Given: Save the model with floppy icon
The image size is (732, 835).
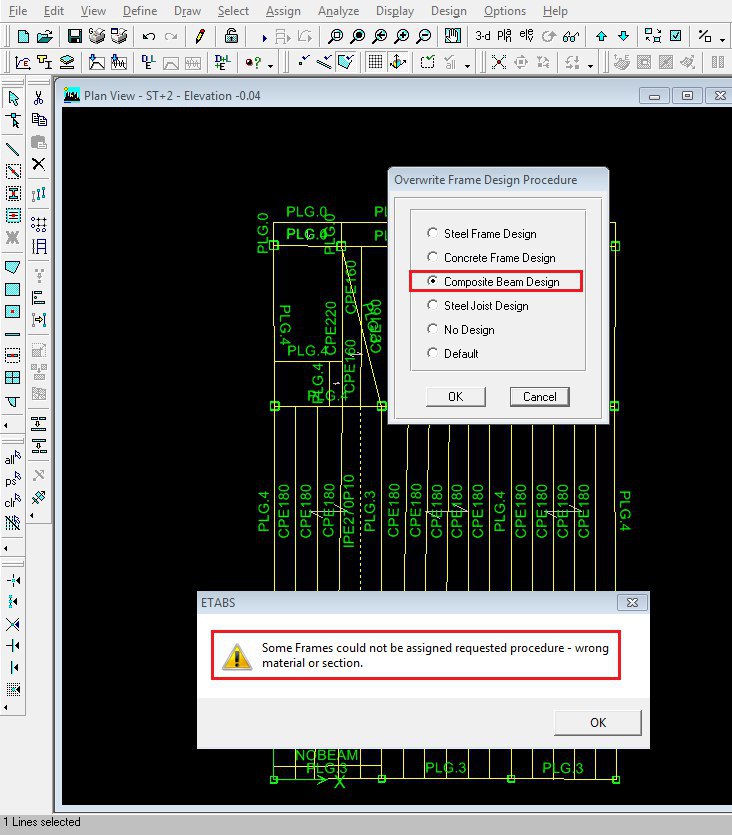Looking at the screenshot, I should tap(75, 36).
